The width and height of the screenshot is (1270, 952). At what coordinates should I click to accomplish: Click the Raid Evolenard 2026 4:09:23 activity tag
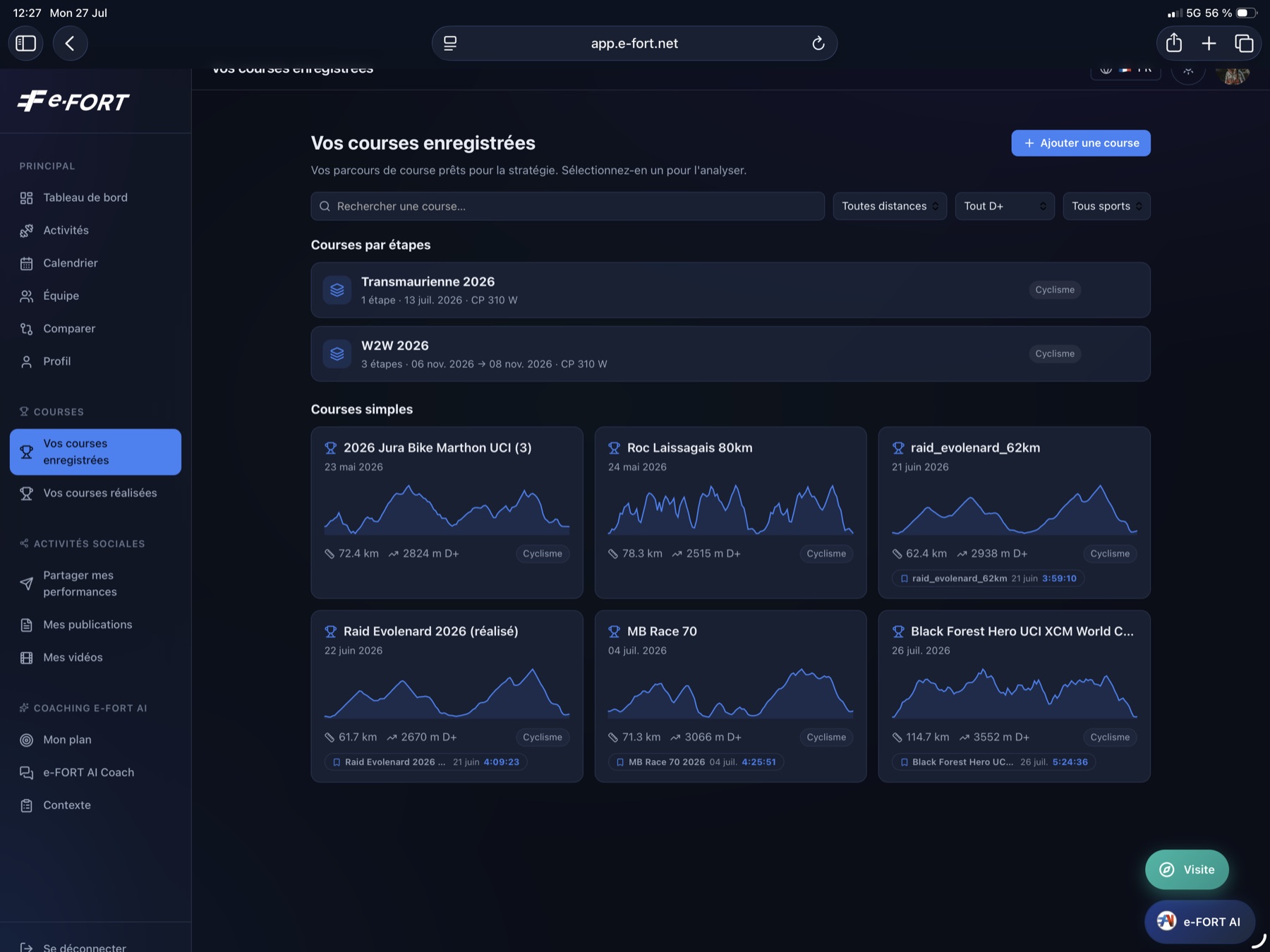pyautogui.click(x=425, y=762)
